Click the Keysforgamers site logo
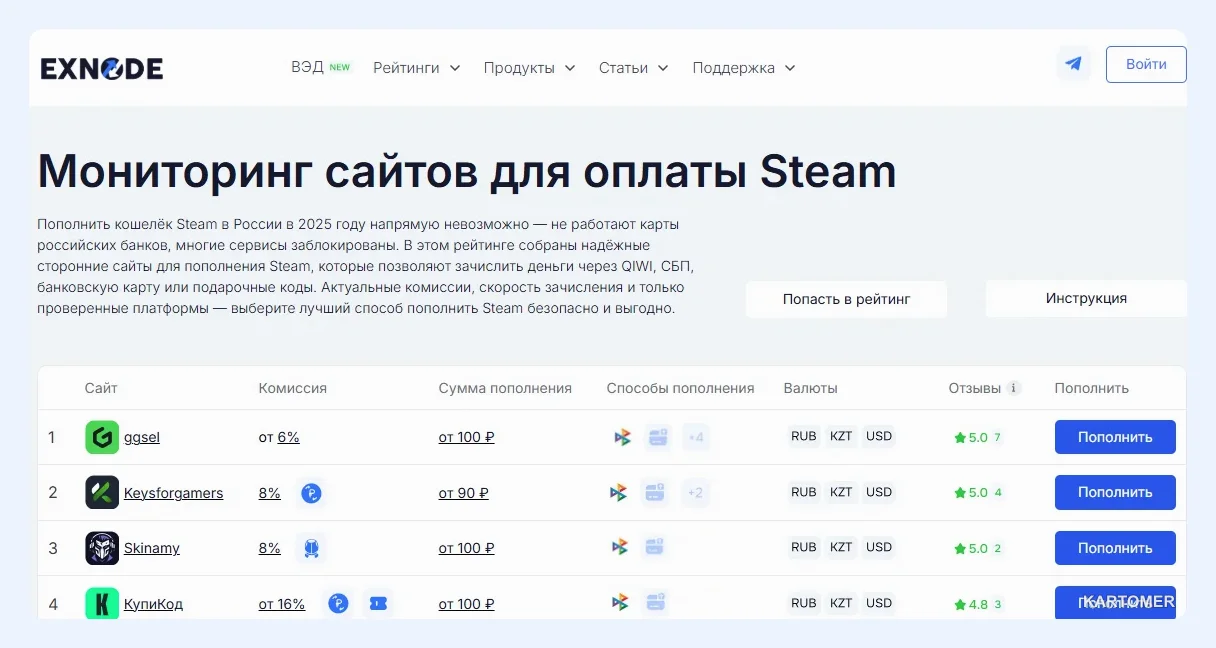The width and height of the screenshot is (1216, 648). point(102,492)
